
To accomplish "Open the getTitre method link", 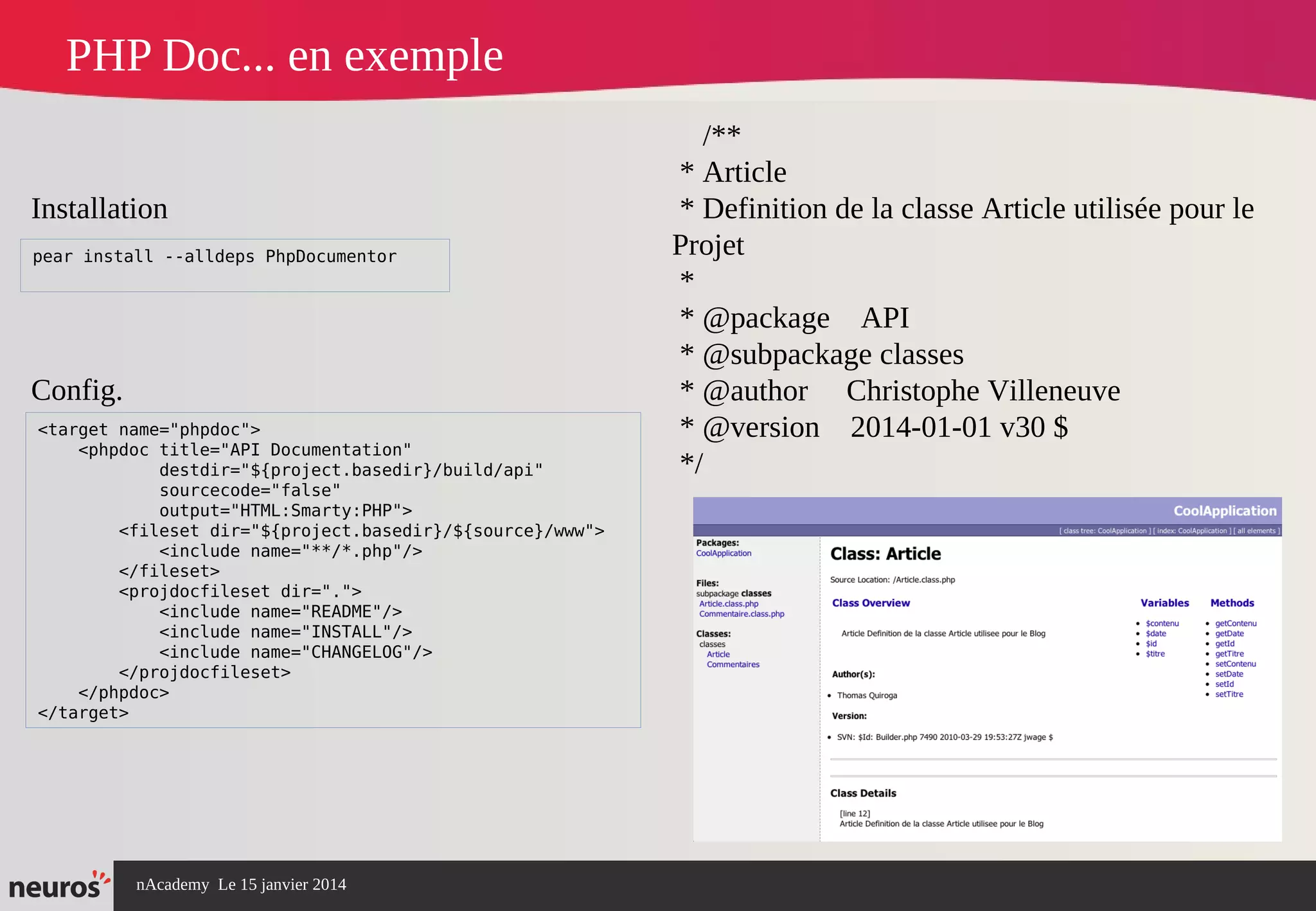I will point(1229,654).
